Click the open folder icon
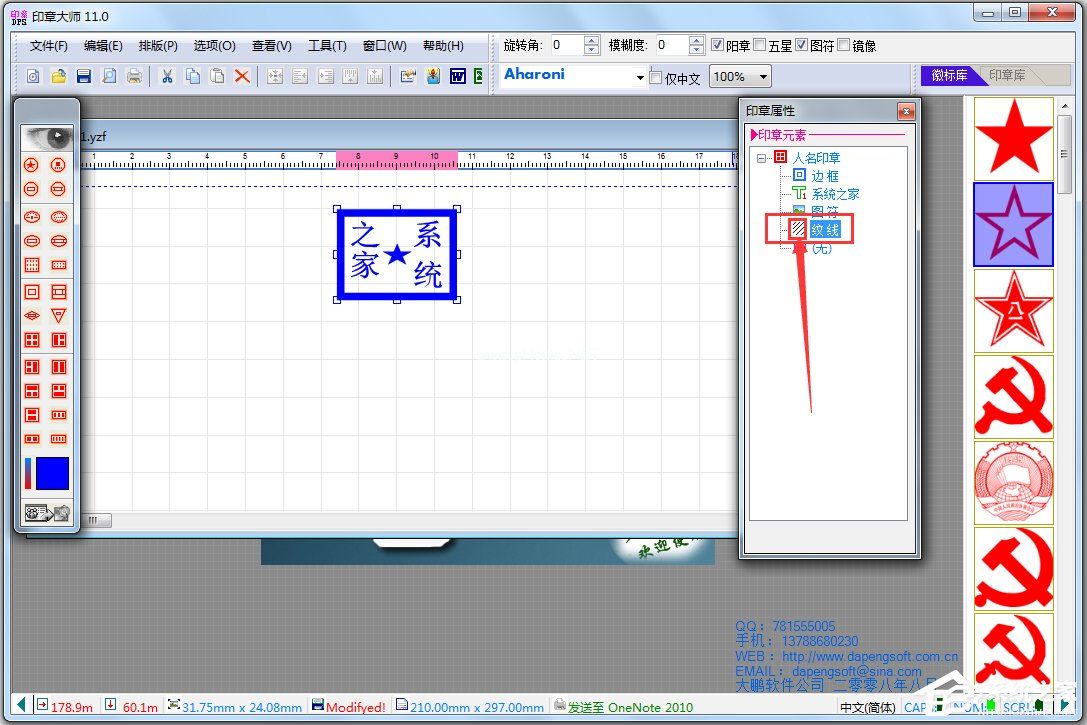The height and width of the screenshot is (725, 1087). (x=59, y=76)
